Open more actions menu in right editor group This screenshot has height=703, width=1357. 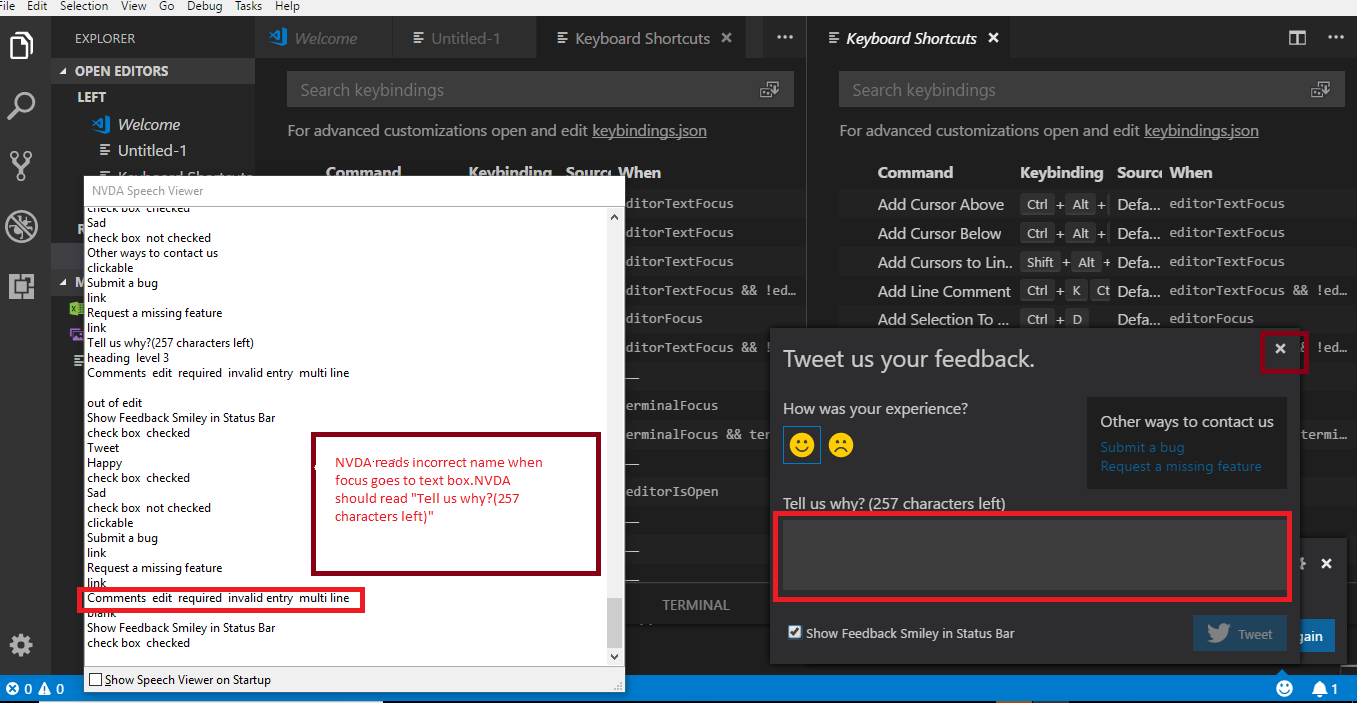1335,37
